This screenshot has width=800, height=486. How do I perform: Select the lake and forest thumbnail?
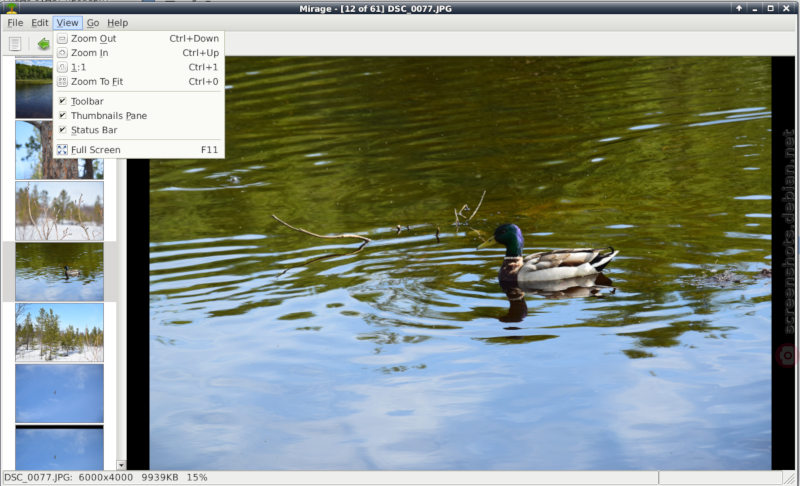34,89
